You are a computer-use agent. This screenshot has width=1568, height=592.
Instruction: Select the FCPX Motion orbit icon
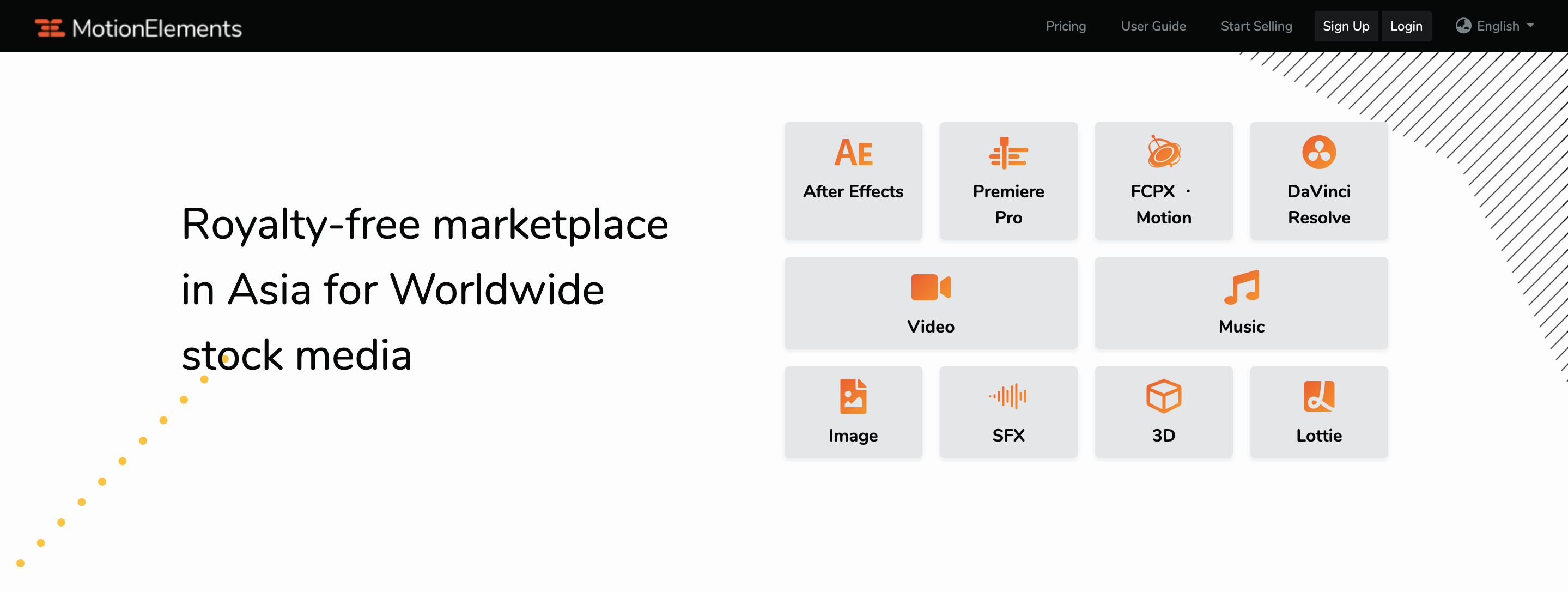[x=1163, y=151]
